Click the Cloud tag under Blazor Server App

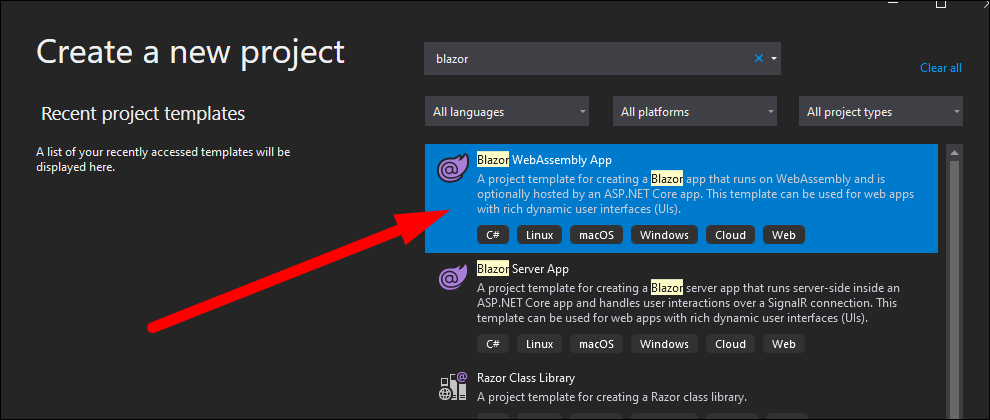tap(731, 344)
